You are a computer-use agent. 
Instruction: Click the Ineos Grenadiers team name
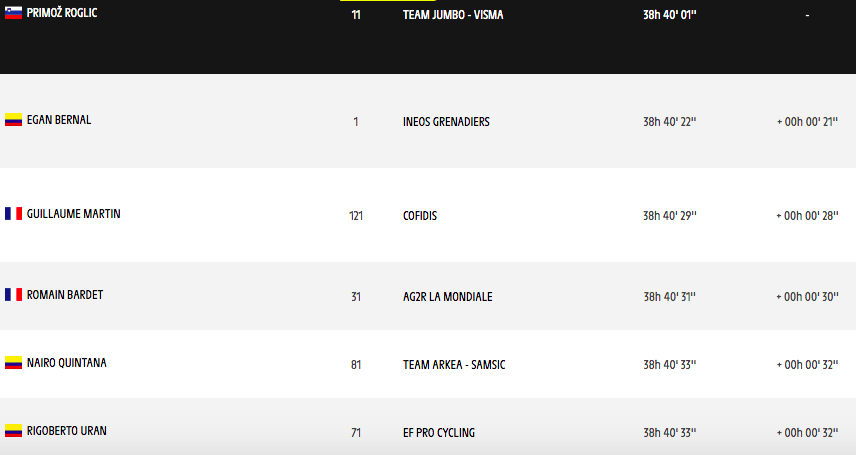coord(446,122)
